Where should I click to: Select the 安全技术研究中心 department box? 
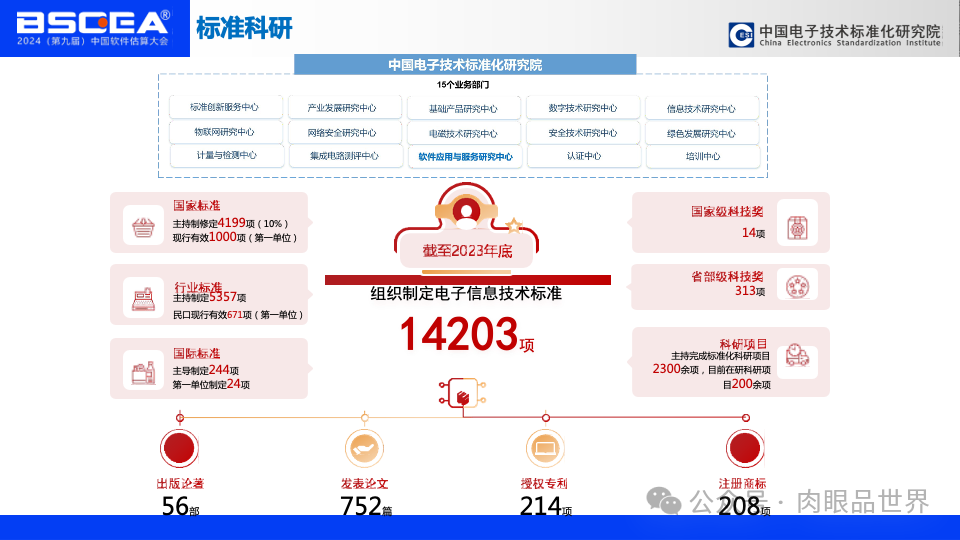pos(582,132)
